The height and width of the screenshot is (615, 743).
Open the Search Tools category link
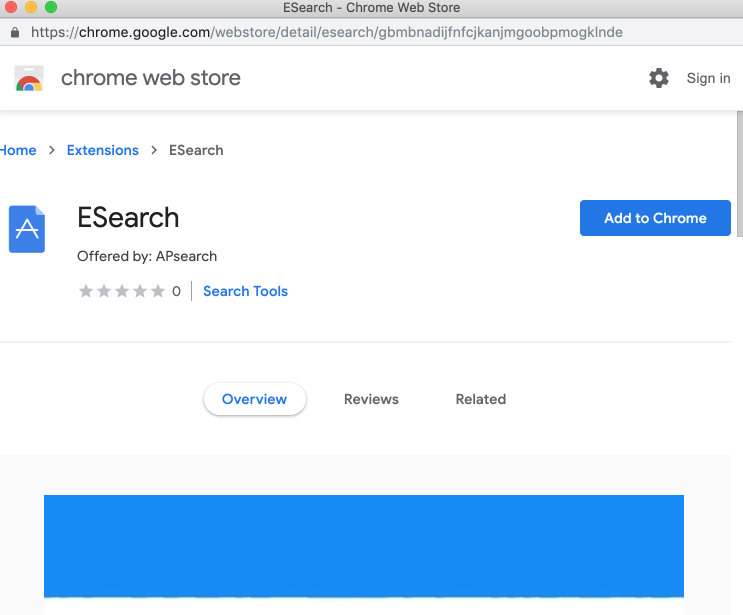[x=245, y=291]
